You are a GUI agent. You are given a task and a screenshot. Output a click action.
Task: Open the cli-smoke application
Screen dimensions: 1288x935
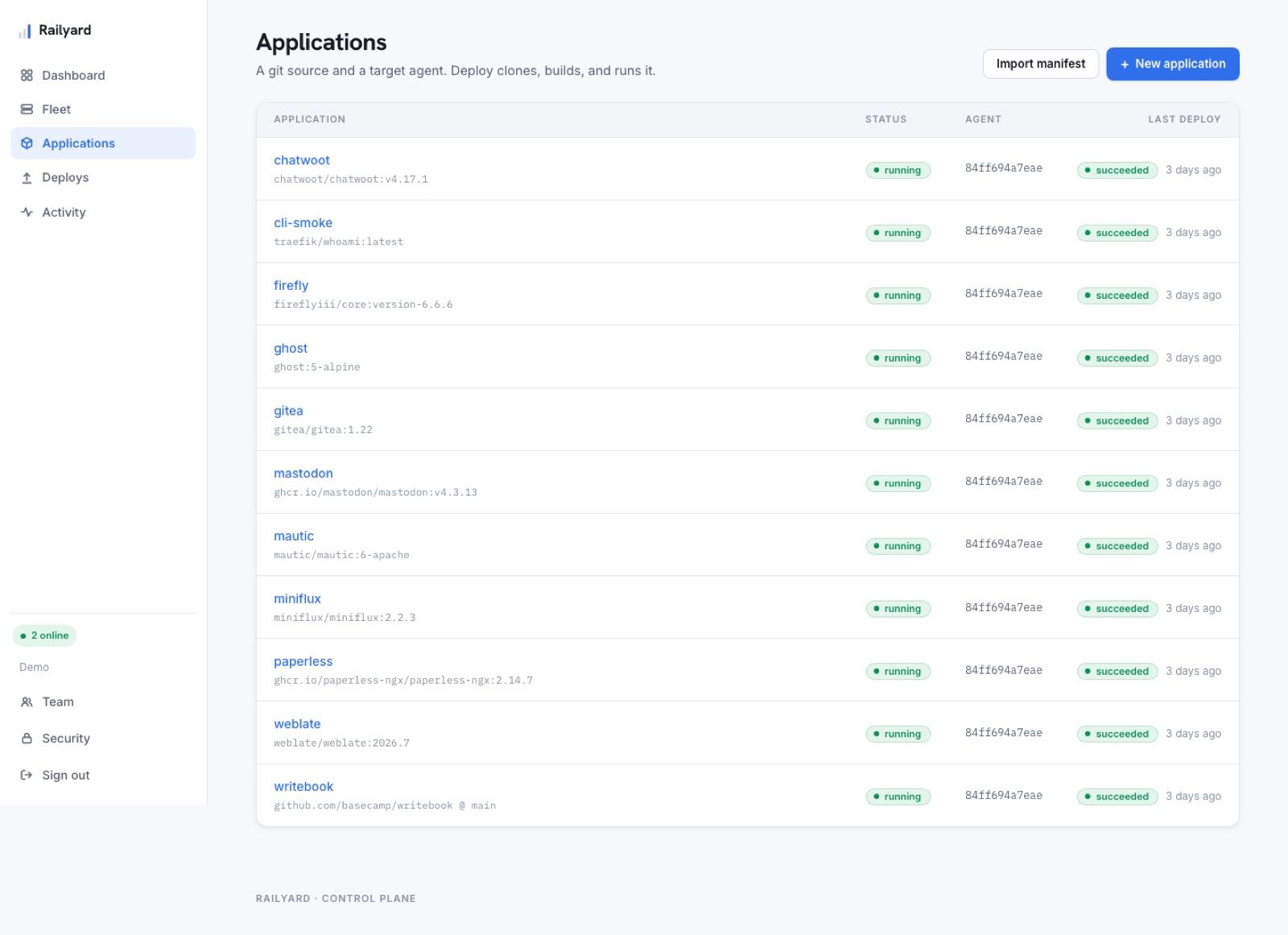point(303,223)
